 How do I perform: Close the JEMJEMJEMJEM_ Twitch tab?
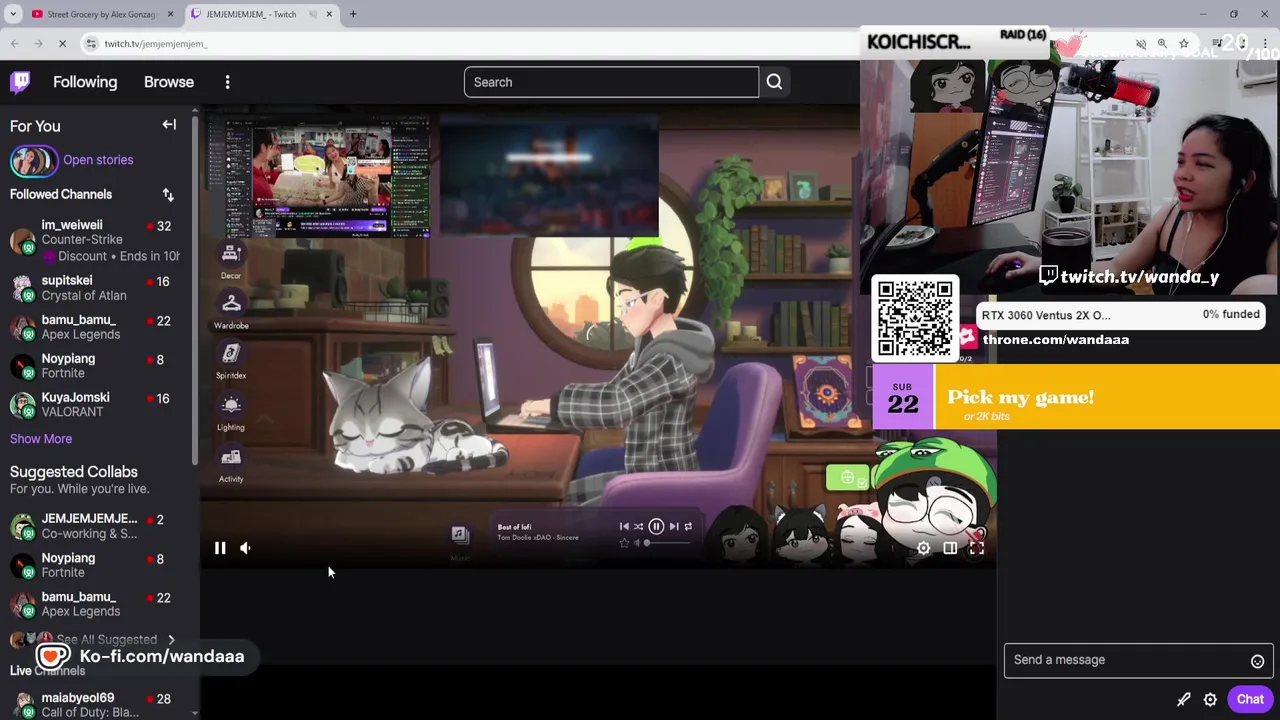pos(329,14)
